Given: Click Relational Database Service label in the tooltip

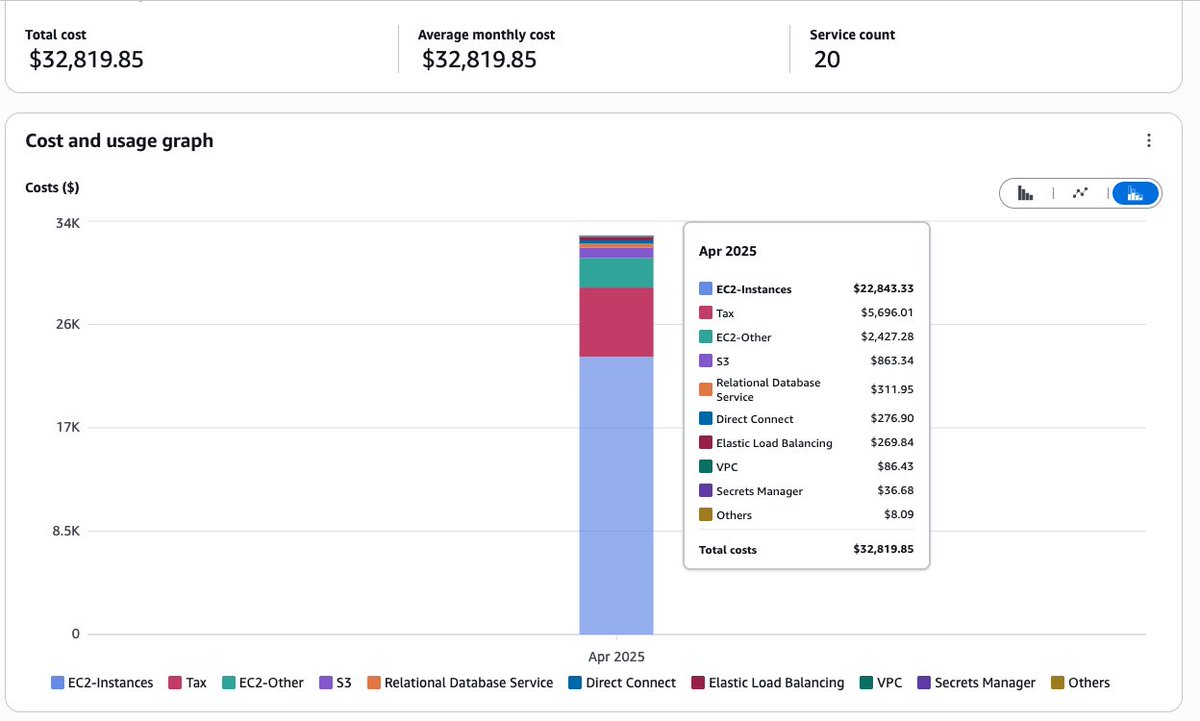Looking at the screenshot, I should click(768, 390).
